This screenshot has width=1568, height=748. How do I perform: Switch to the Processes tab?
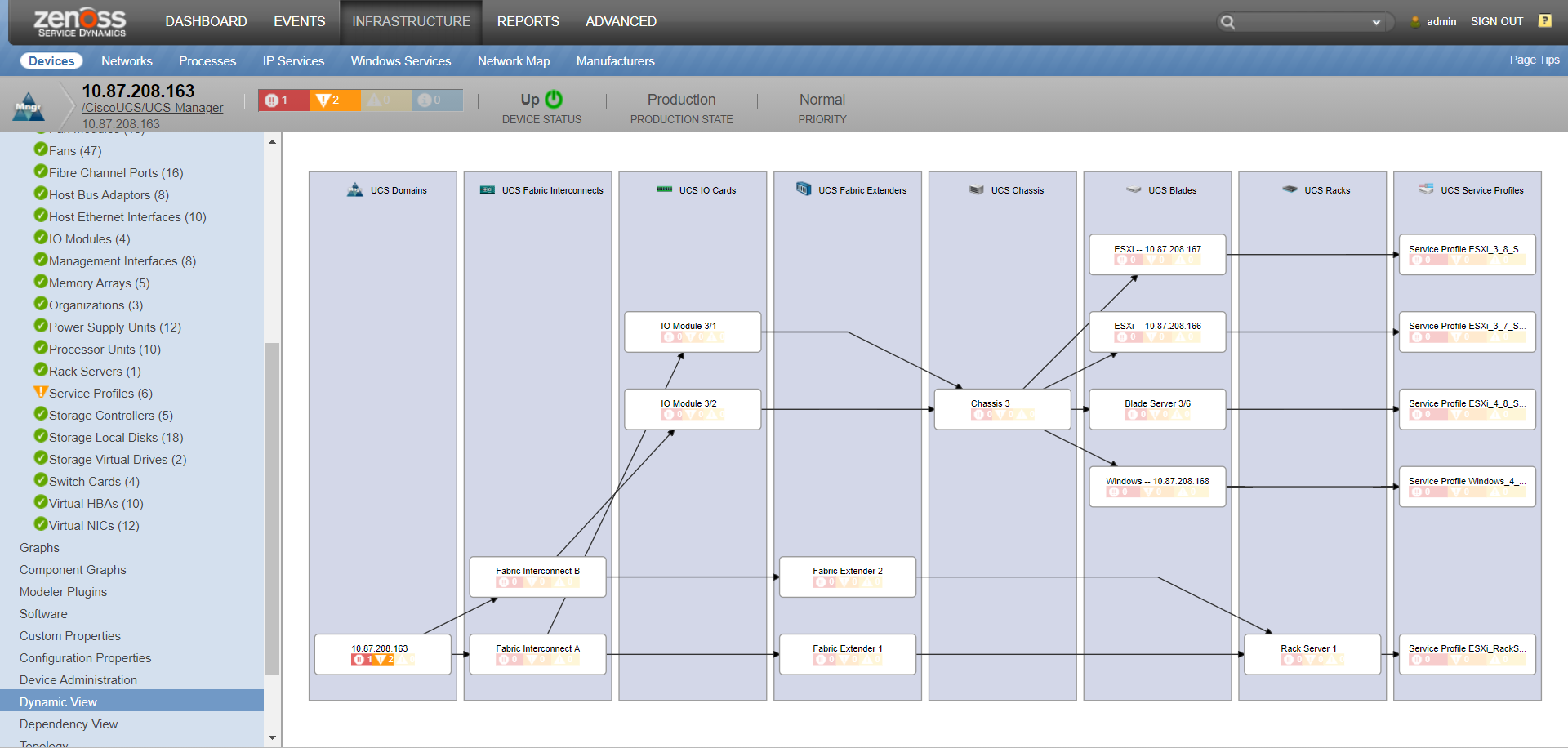pos(207,61)
